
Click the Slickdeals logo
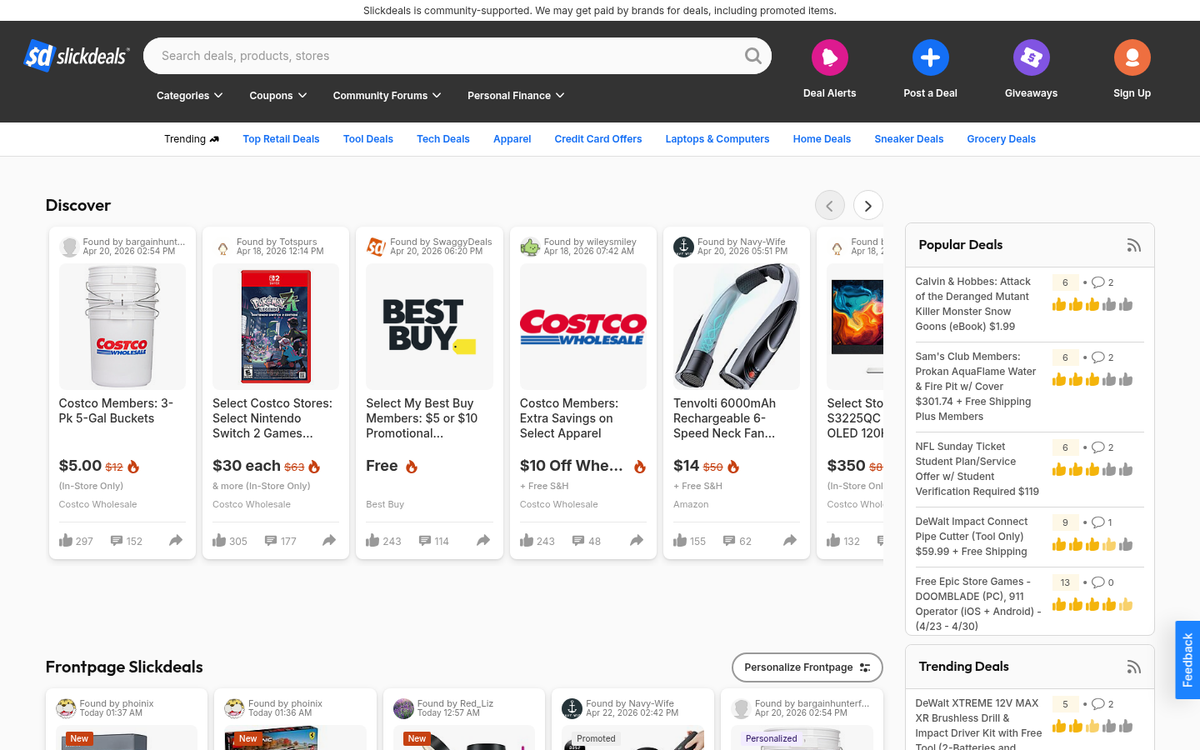tap(75, 56)
